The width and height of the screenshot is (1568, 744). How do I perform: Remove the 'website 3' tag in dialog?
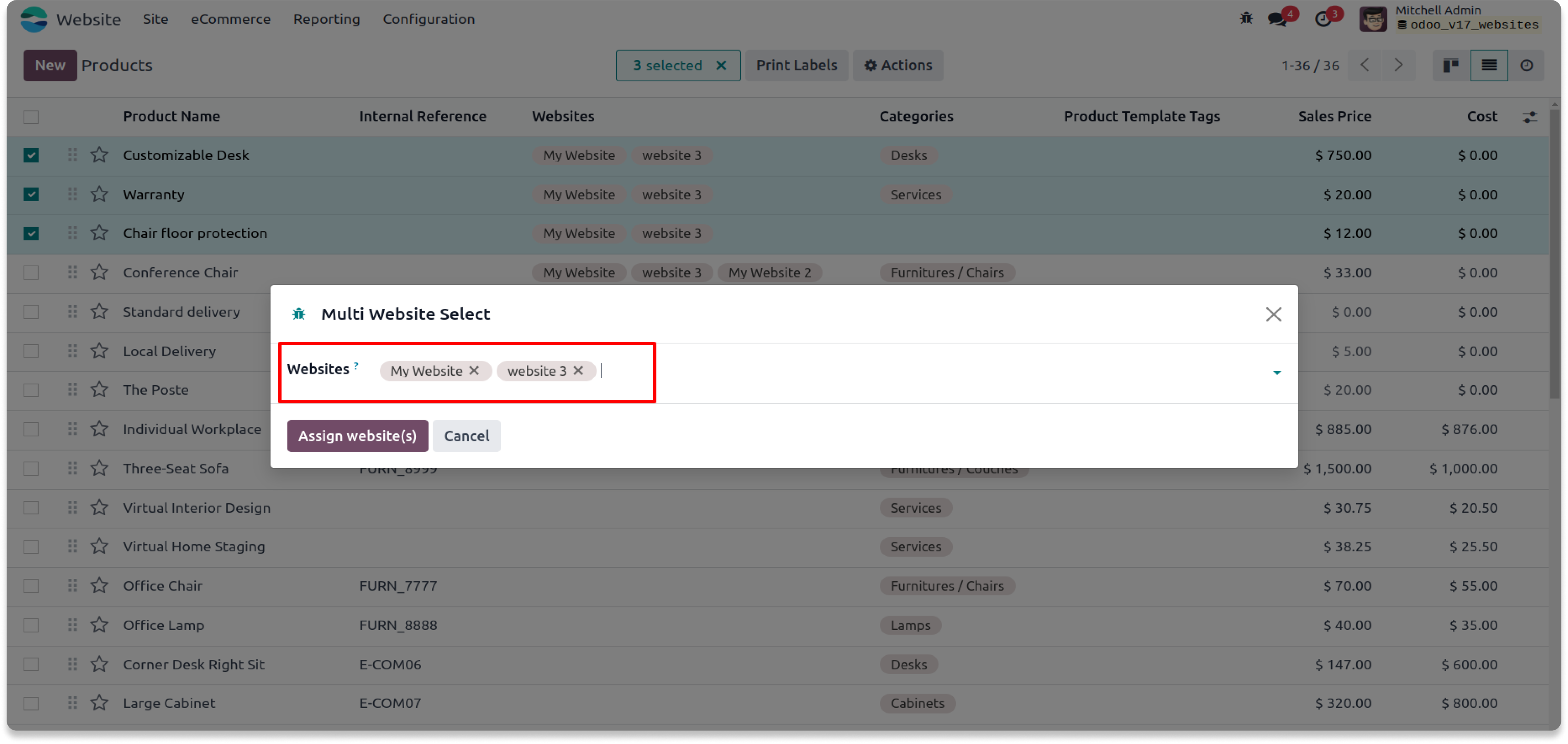[x=578, y=371]
